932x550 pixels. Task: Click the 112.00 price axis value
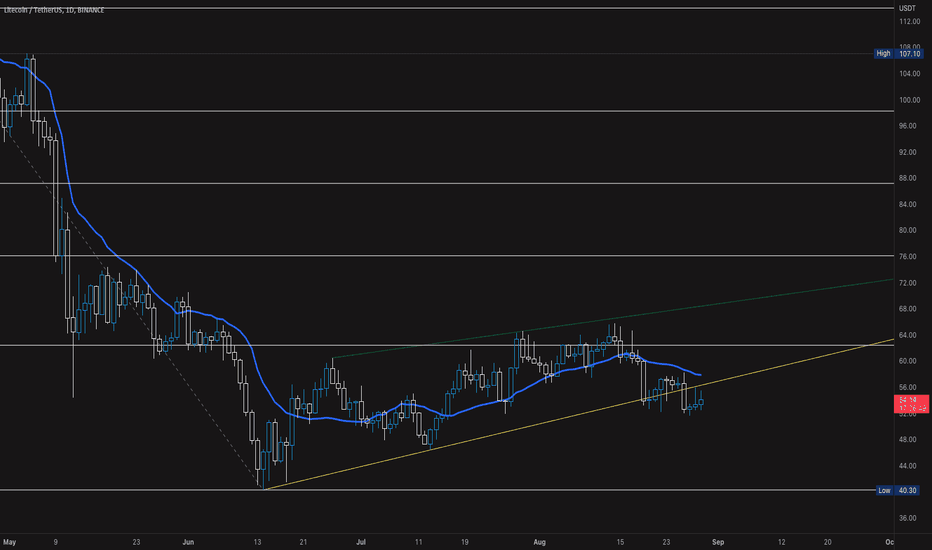[909, 21]
